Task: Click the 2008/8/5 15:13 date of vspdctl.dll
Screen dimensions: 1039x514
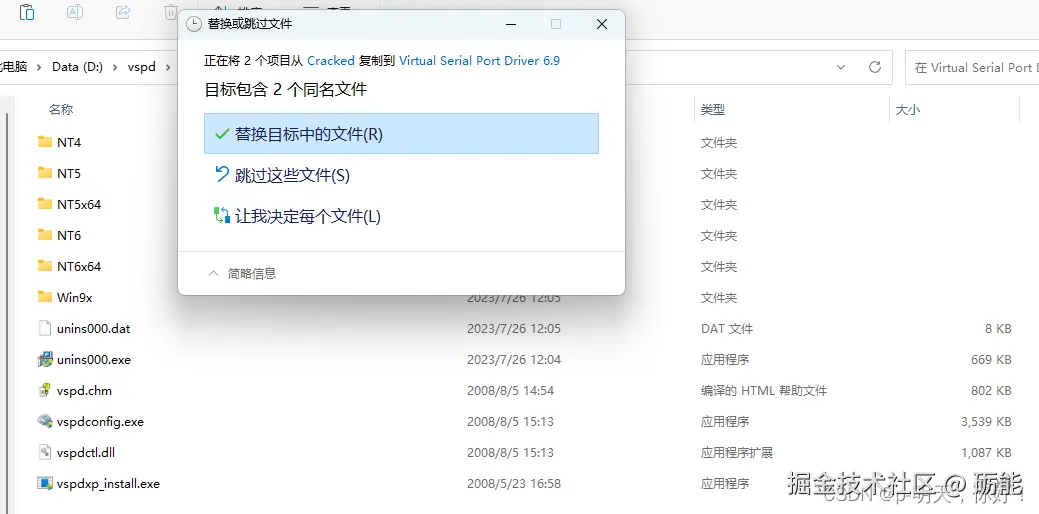Action: click(510, 453)
